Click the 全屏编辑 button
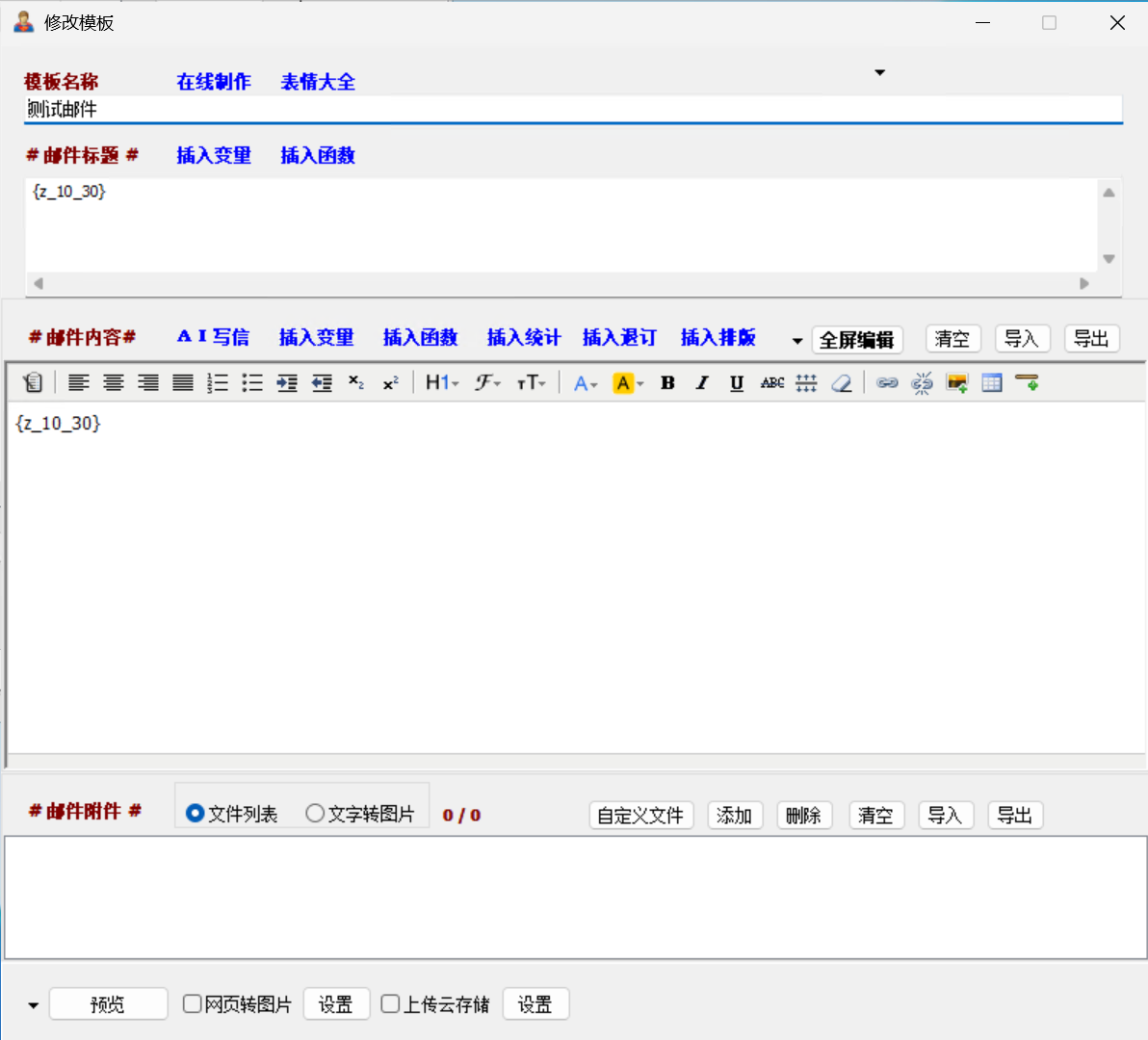1148x1040 pixels. click(x=856, y=340)
